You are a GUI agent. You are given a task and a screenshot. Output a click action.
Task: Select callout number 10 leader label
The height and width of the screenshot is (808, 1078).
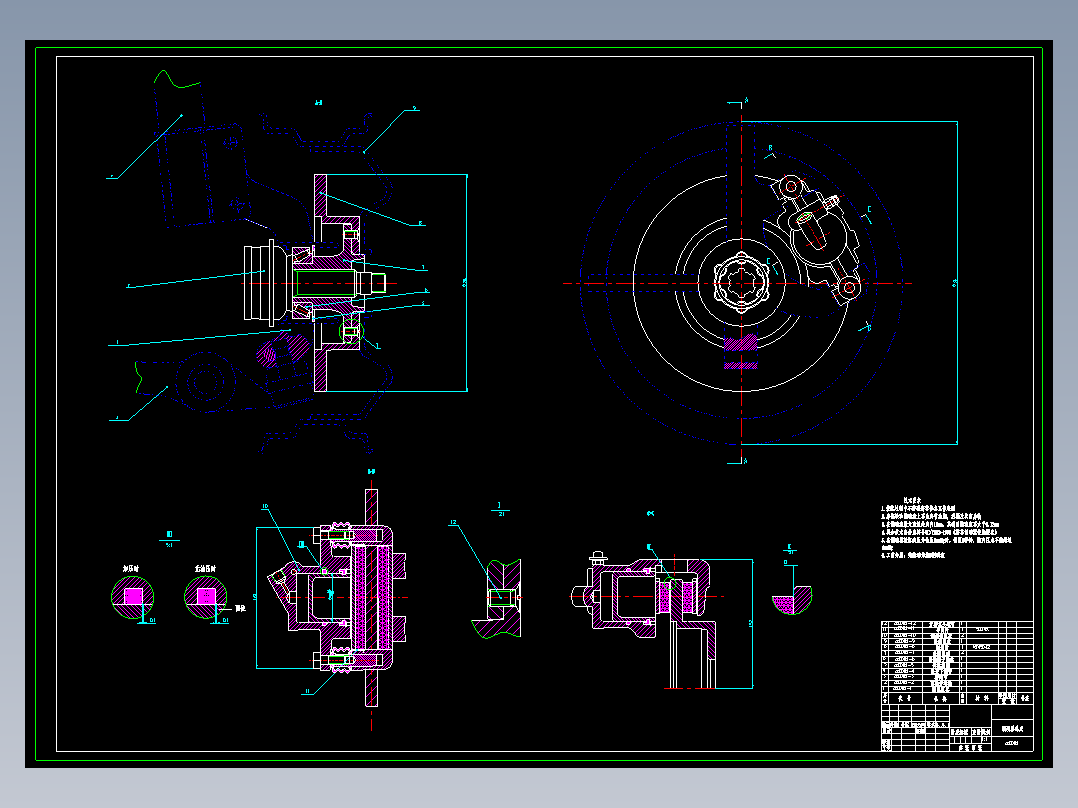(265, 507)
